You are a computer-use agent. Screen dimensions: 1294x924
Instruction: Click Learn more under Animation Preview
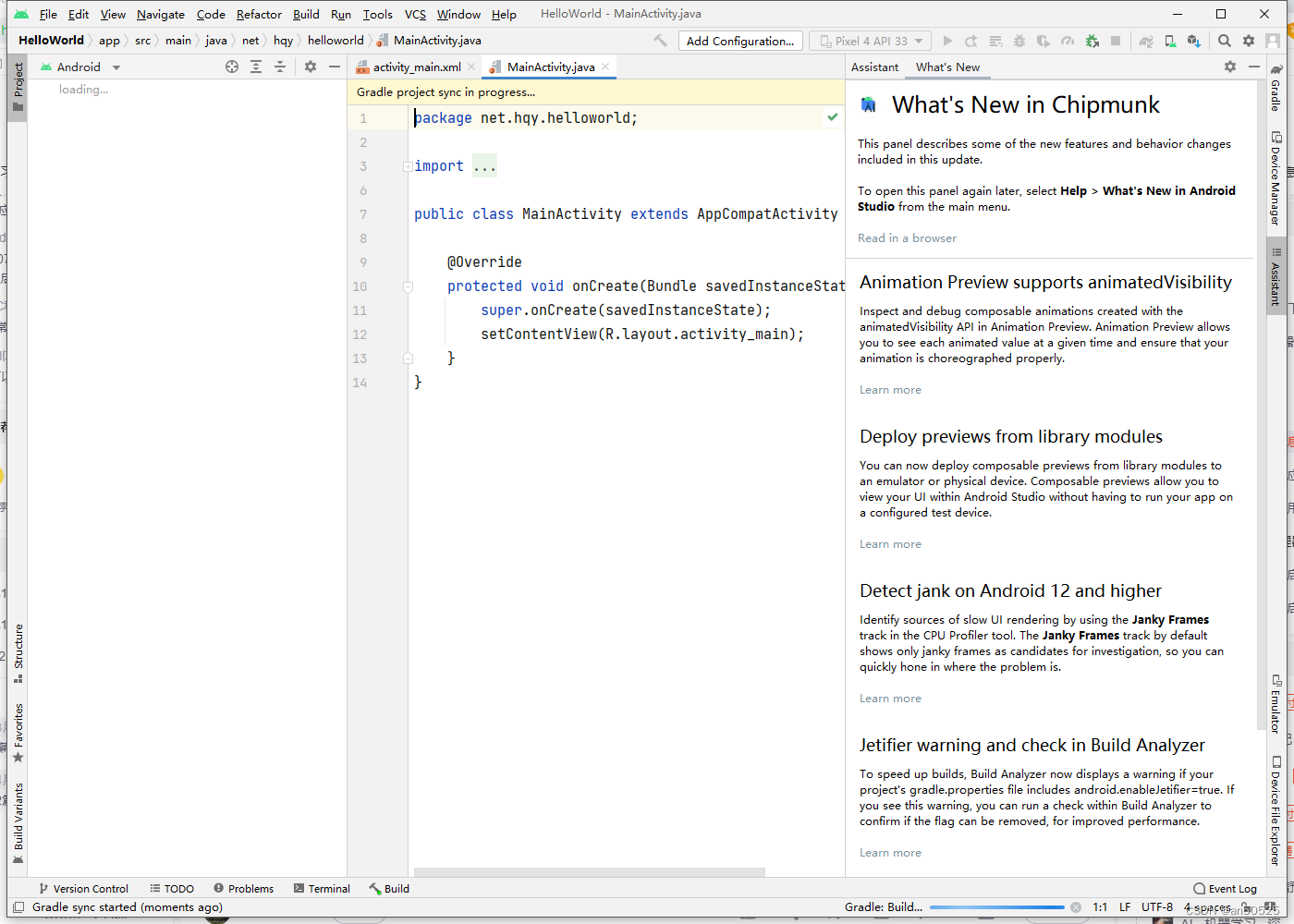point(890,390)
